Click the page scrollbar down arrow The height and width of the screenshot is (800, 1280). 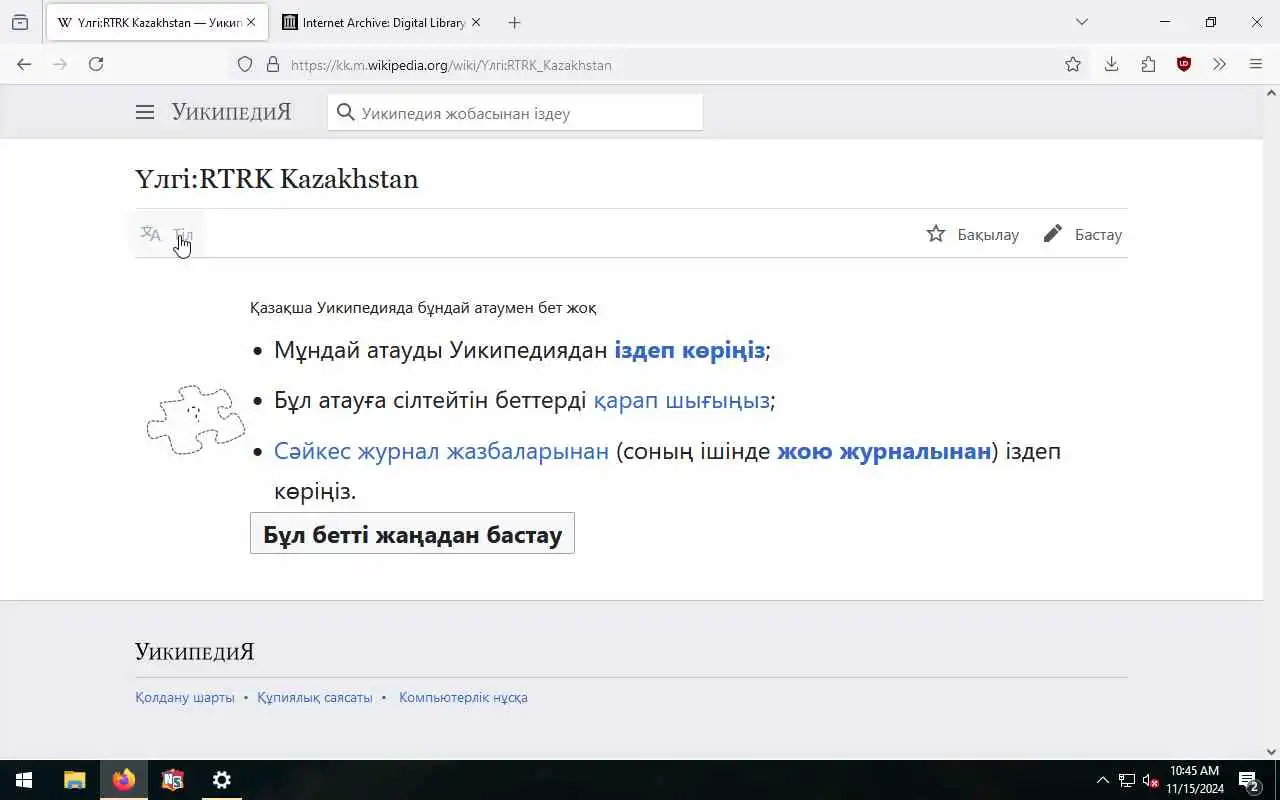point(1271,752)
